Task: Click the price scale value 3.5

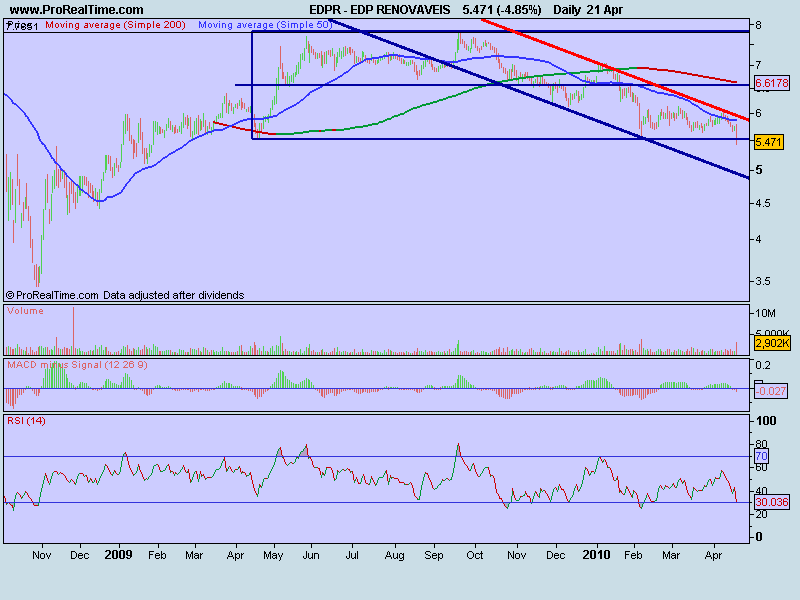Action: [763, 281]
